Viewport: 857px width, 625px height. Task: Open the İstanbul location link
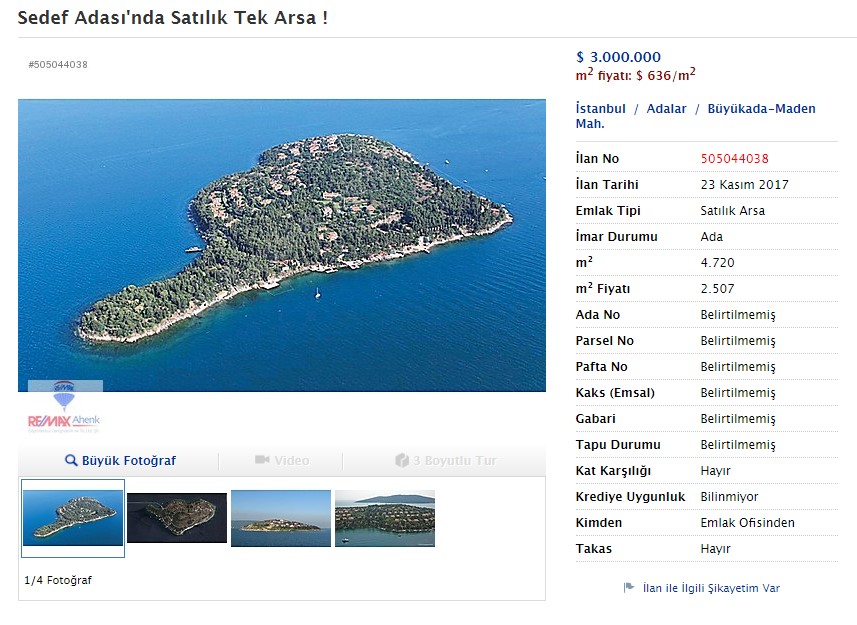[601, 109]
